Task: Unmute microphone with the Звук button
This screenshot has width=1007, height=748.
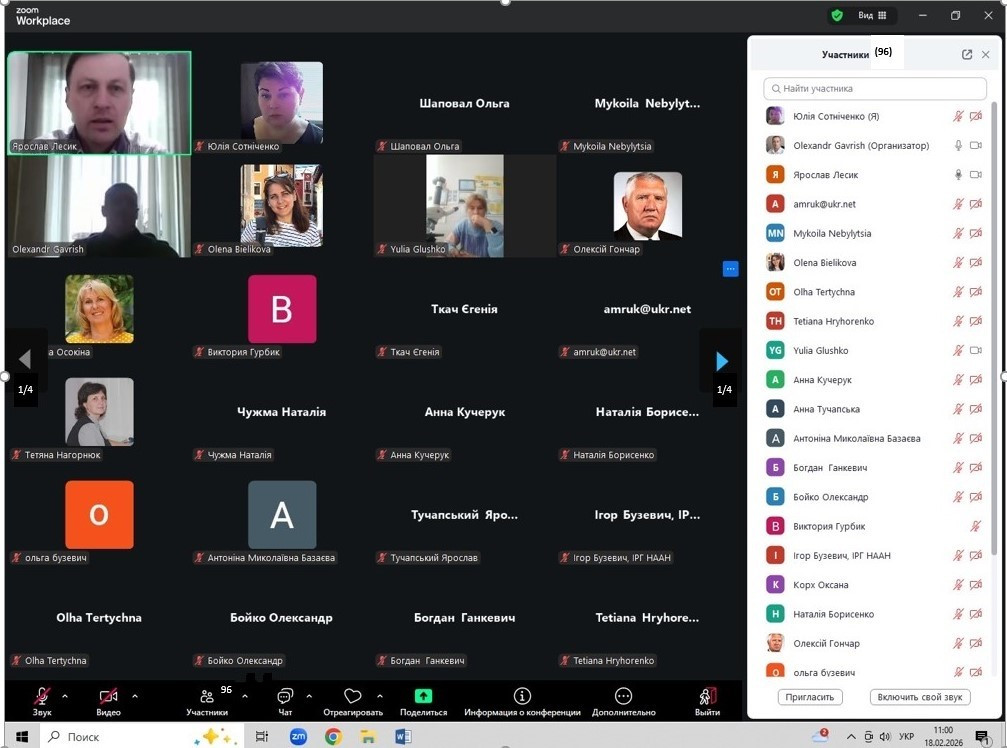Action: pos(42,696)
